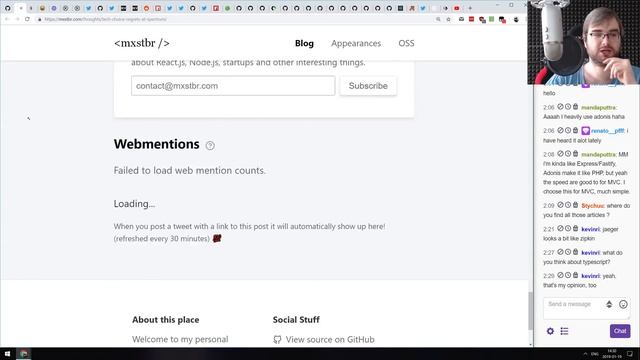Delete renato__pfff's chat message
640x360 pixels.
coord(575,130)
